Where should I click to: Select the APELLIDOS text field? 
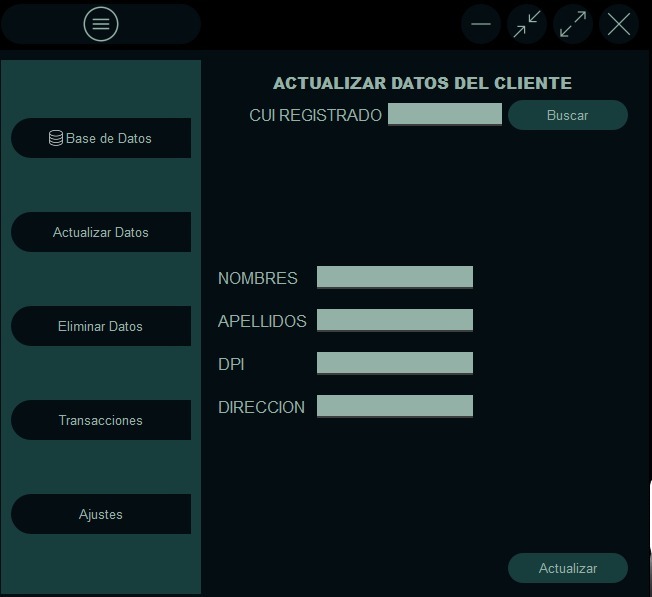395,320
